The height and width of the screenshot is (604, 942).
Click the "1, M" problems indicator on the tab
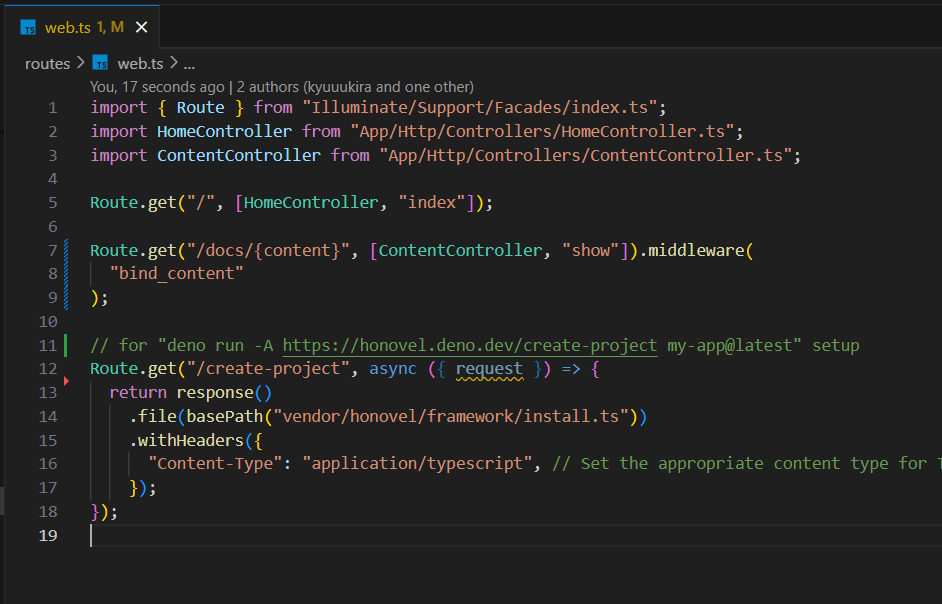click(x=110, y=29)
